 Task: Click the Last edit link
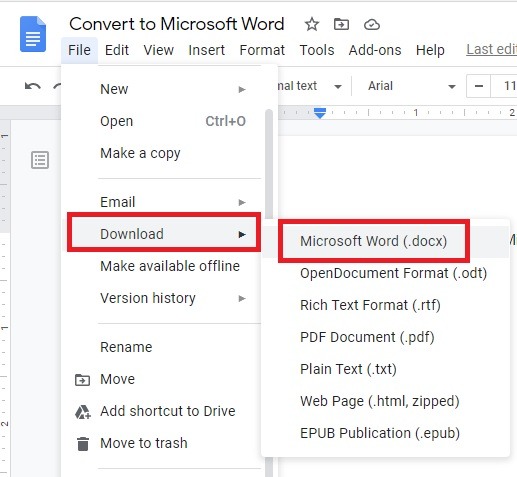coord(491,49)
